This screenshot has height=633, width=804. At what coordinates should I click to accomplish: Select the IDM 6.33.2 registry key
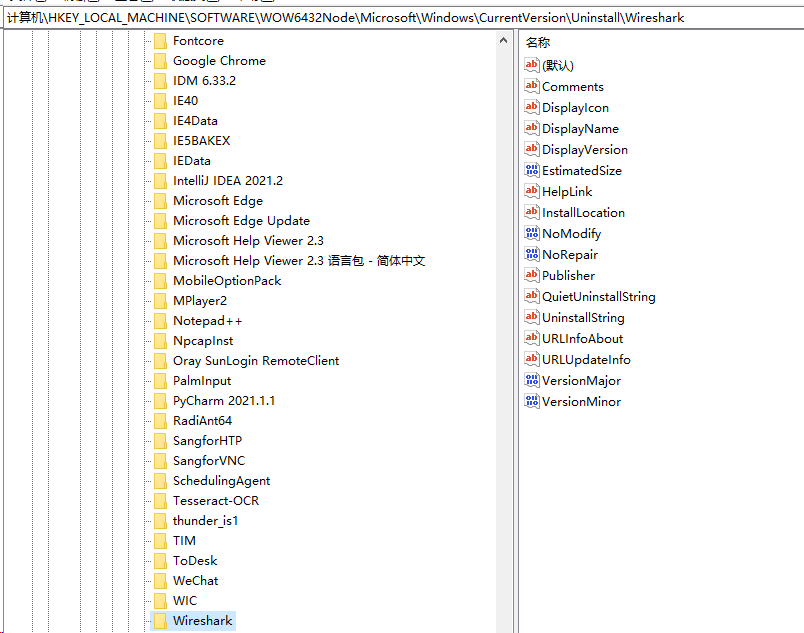[204, 81]
